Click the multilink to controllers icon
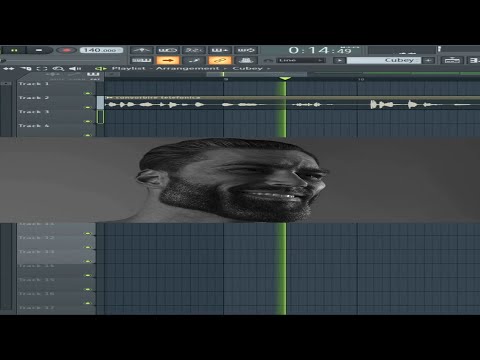 [x=246, y=60]
